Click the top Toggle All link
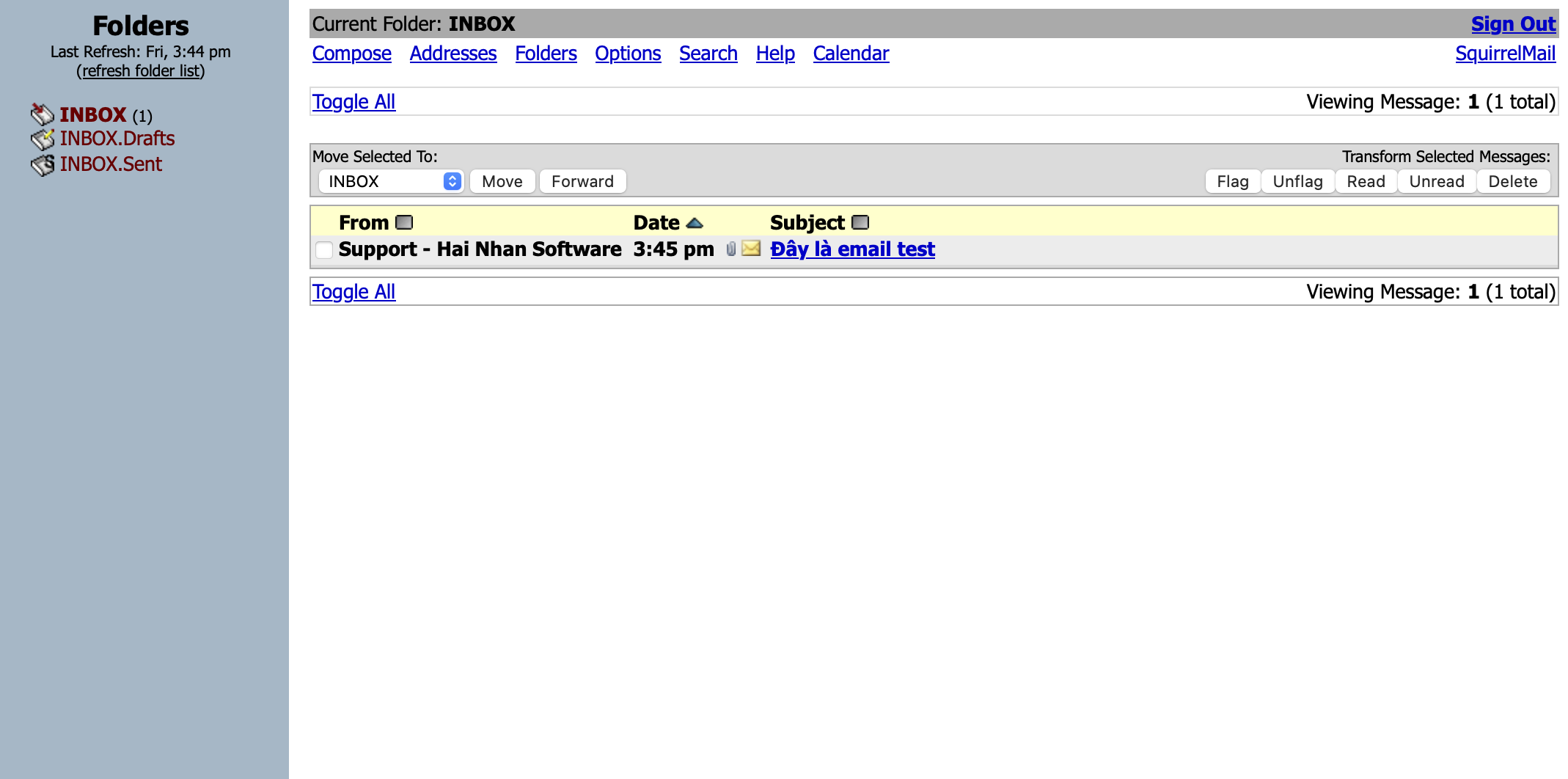The width and height of the screenshot is (1568, 779). 354,102
